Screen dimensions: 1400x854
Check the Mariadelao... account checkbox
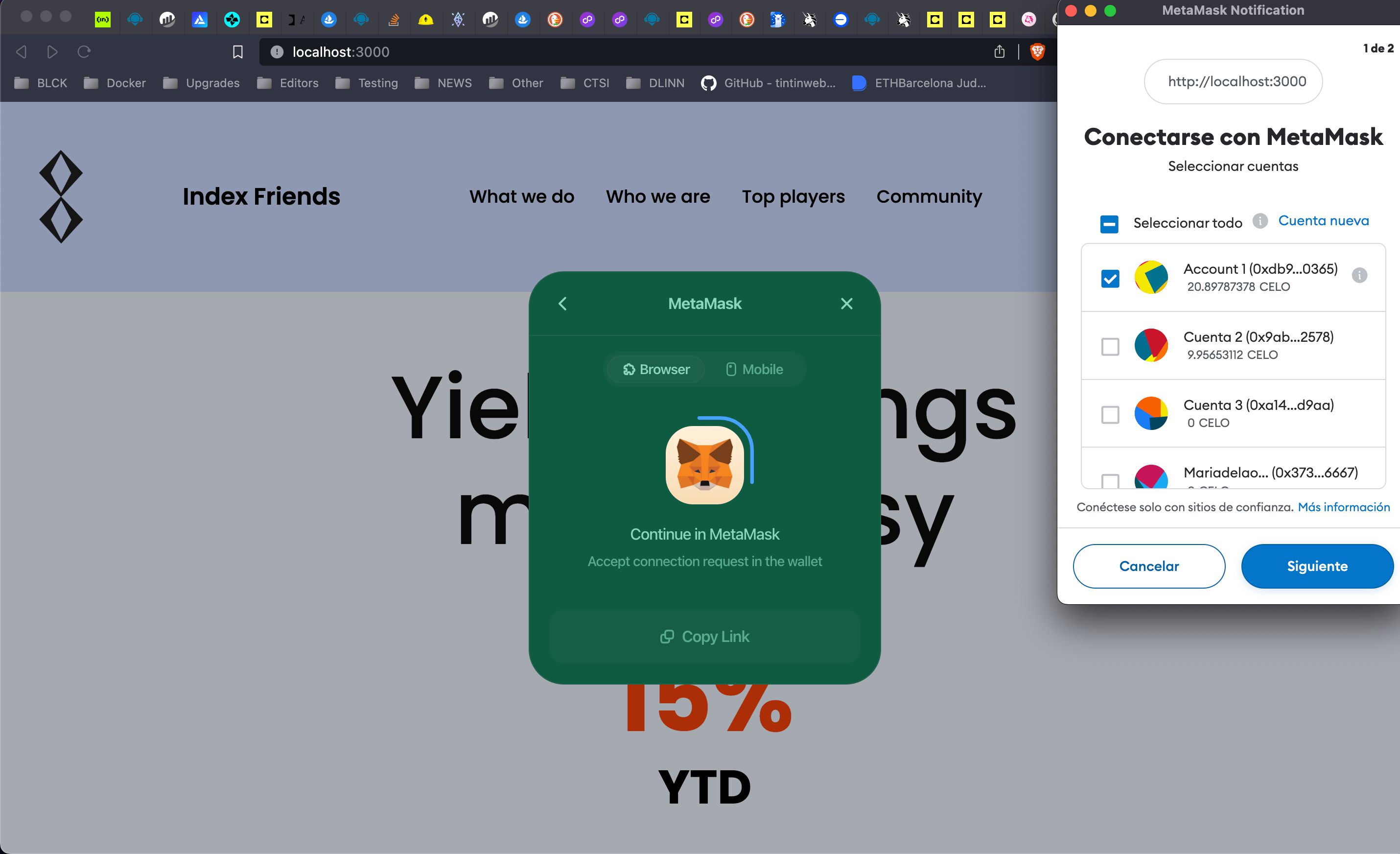click(x=1110, y=481)
